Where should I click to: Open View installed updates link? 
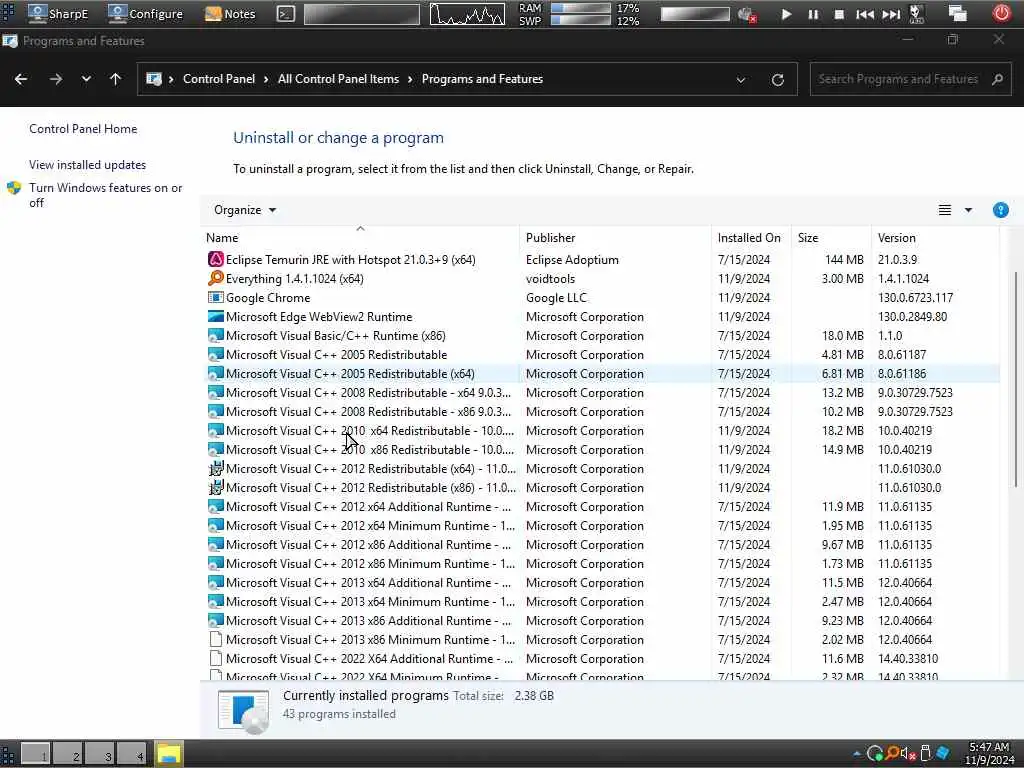pyautogui.click(x=88, y=165)
